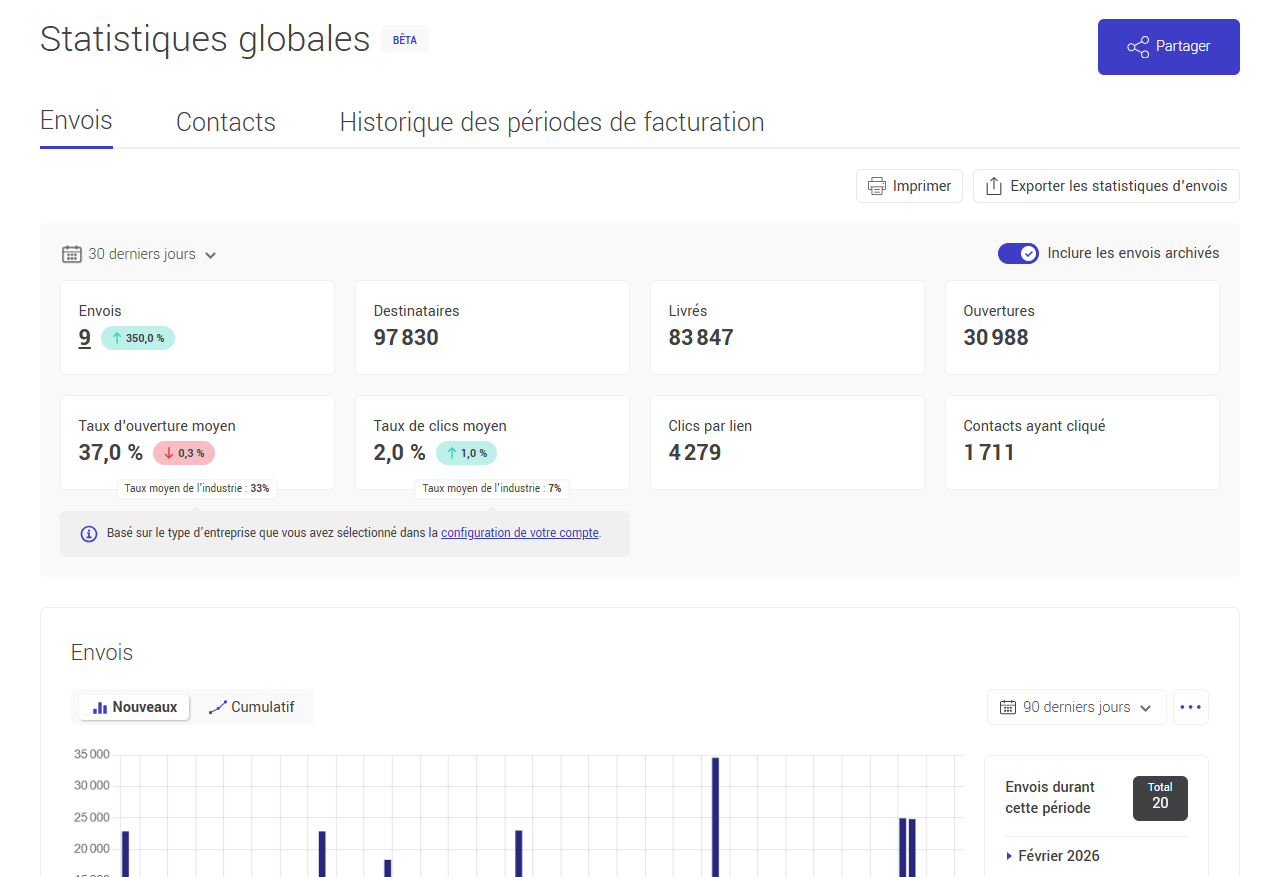Open the 90 derniers jours chart dropdown
This screenshot has width=1279, height=877.
coord(1076,707)
